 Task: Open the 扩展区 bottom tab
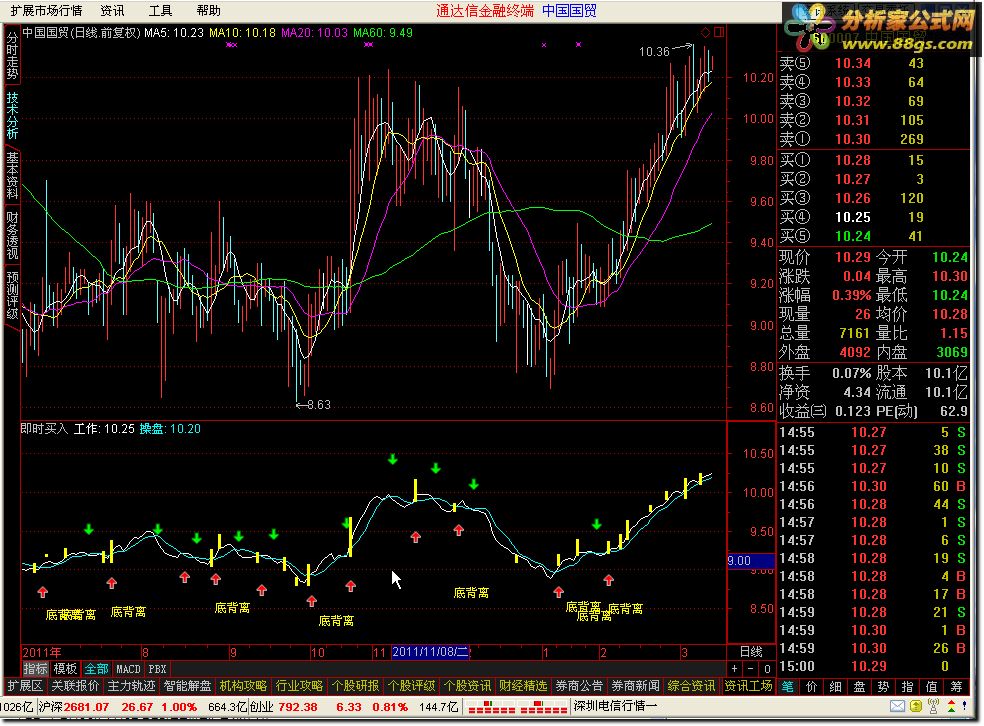pyautogui.click(x=24, y=686)
